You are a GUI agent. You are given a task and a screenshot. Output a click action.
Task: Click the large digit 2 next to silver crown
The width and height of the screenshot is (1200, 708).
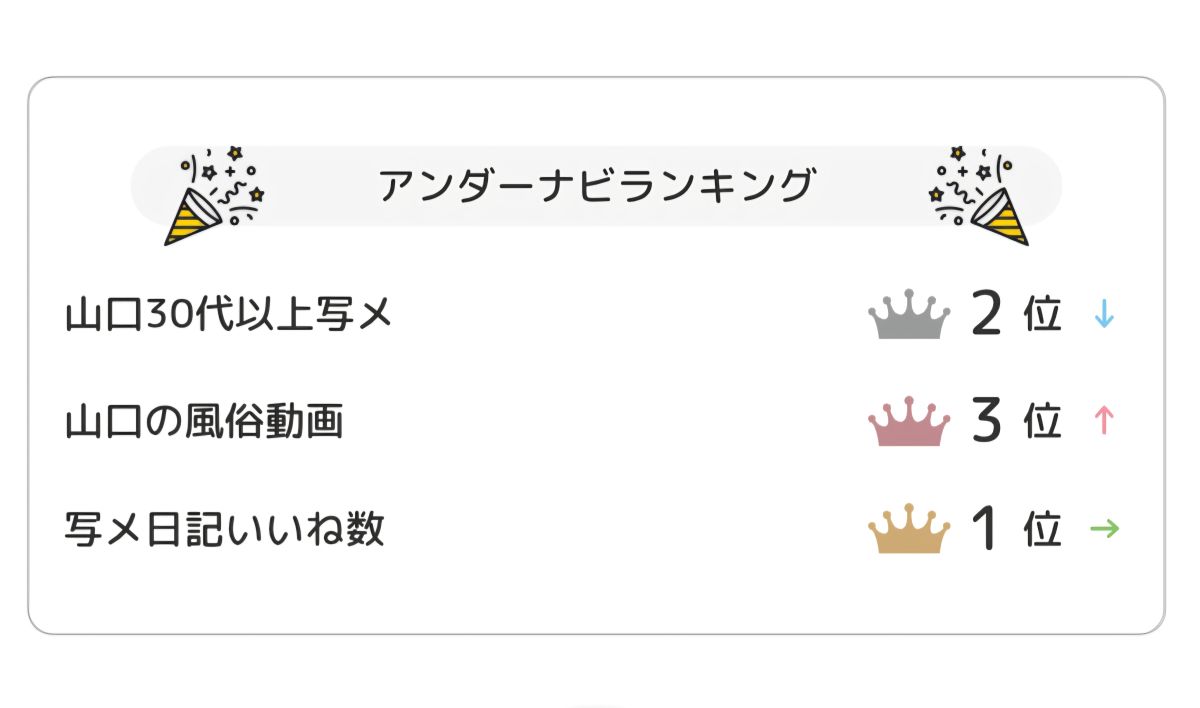point(986,315)
